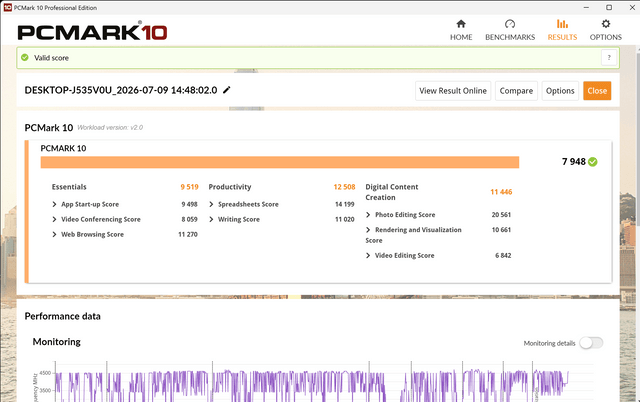Click the Valid score text
This screenshot has height=402, width=640.
pyautogui.click(x=51, y=58)
